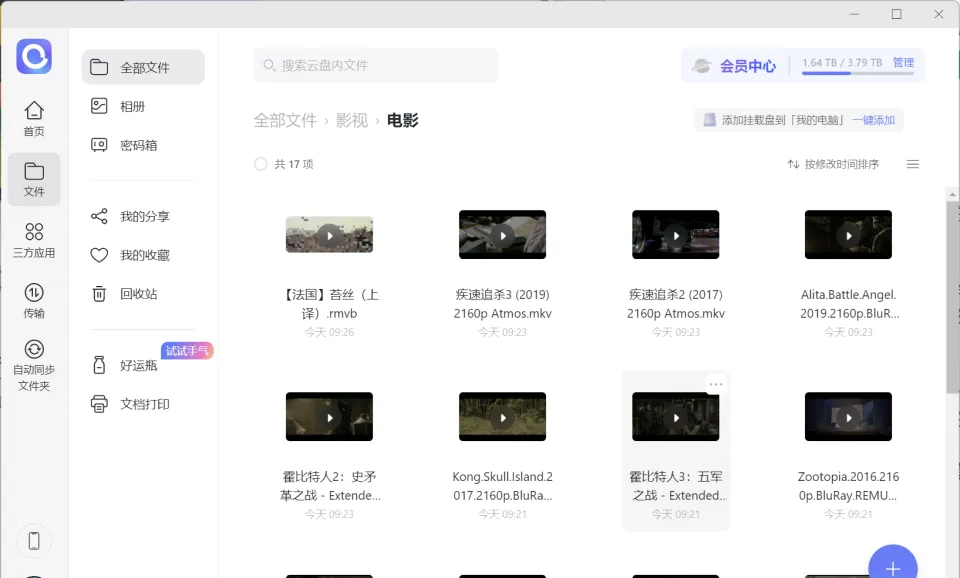Image resolution: width=960 pixels, height=578 pixels.
Task: Open the 文件 files section
Action: [34, 179]
